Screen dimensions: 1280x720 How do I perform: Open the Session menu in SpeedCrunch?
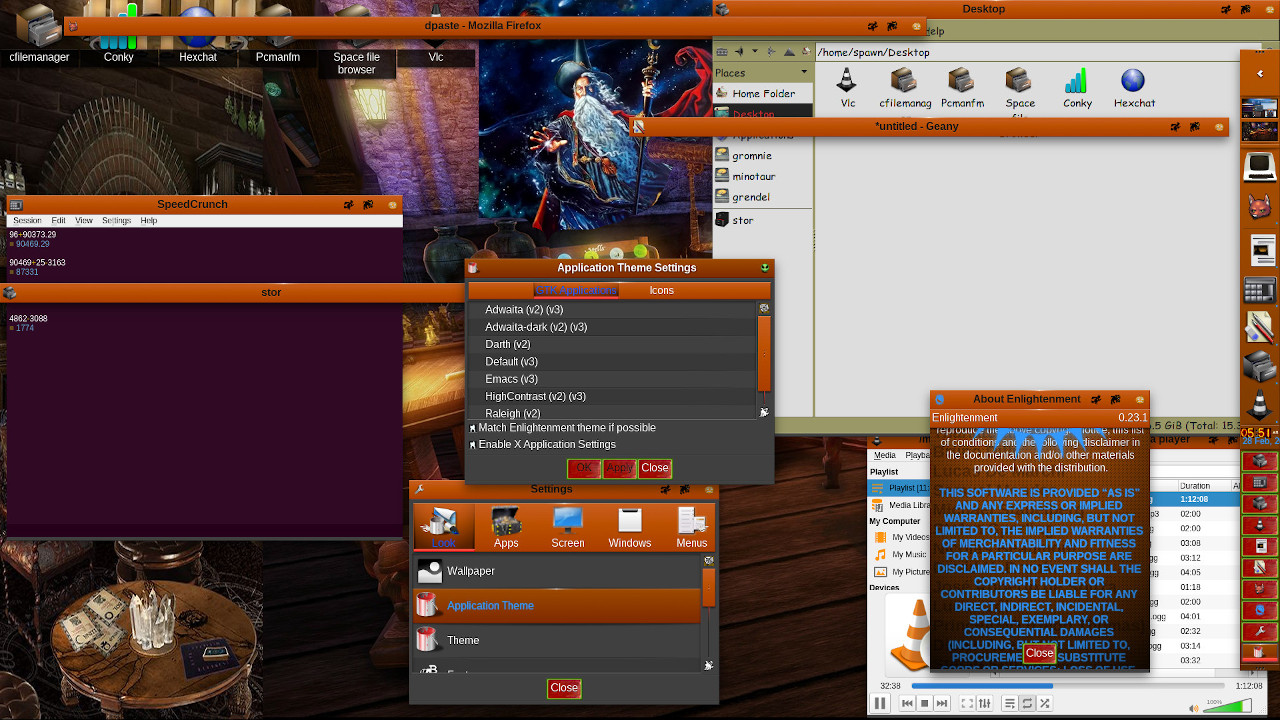27,220
